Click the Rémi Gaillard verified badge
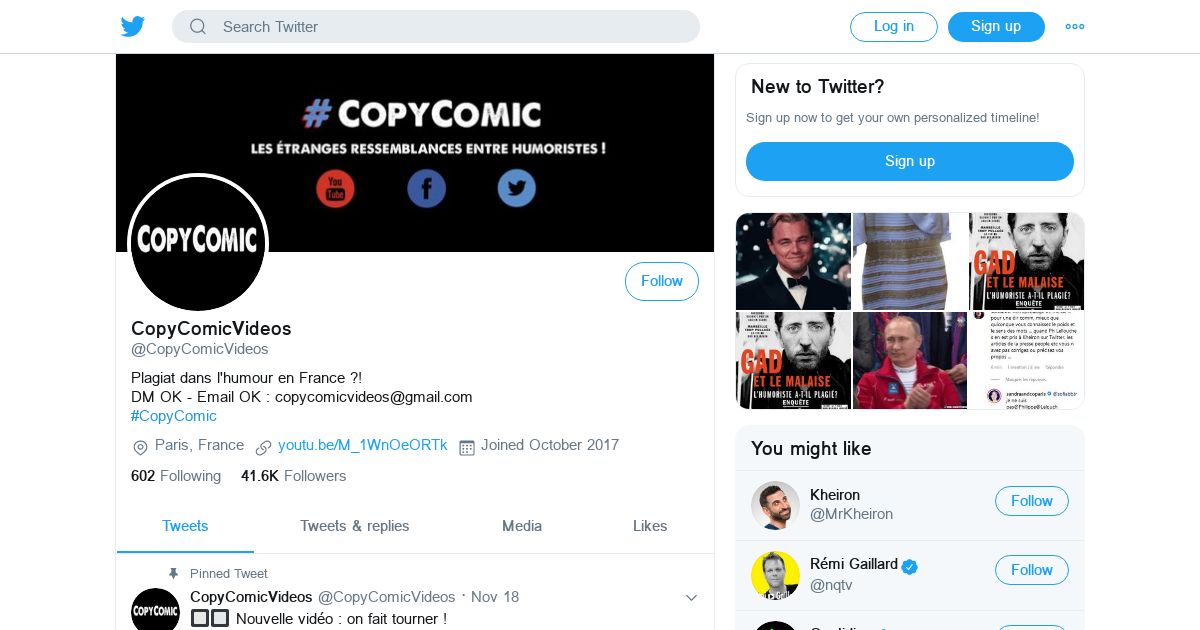Viewport: 1200px width, 630px height. pos(910,566)
